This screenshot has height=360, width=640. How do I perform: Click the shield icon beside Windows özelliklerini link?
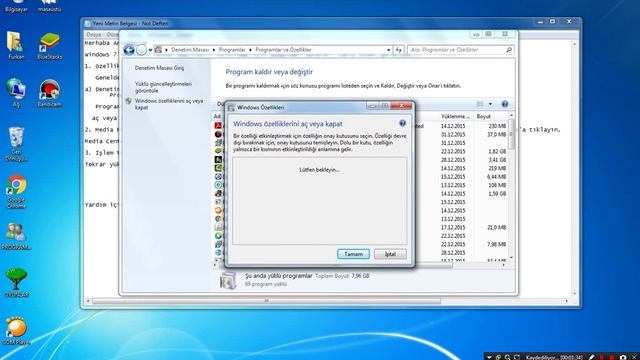129,101
